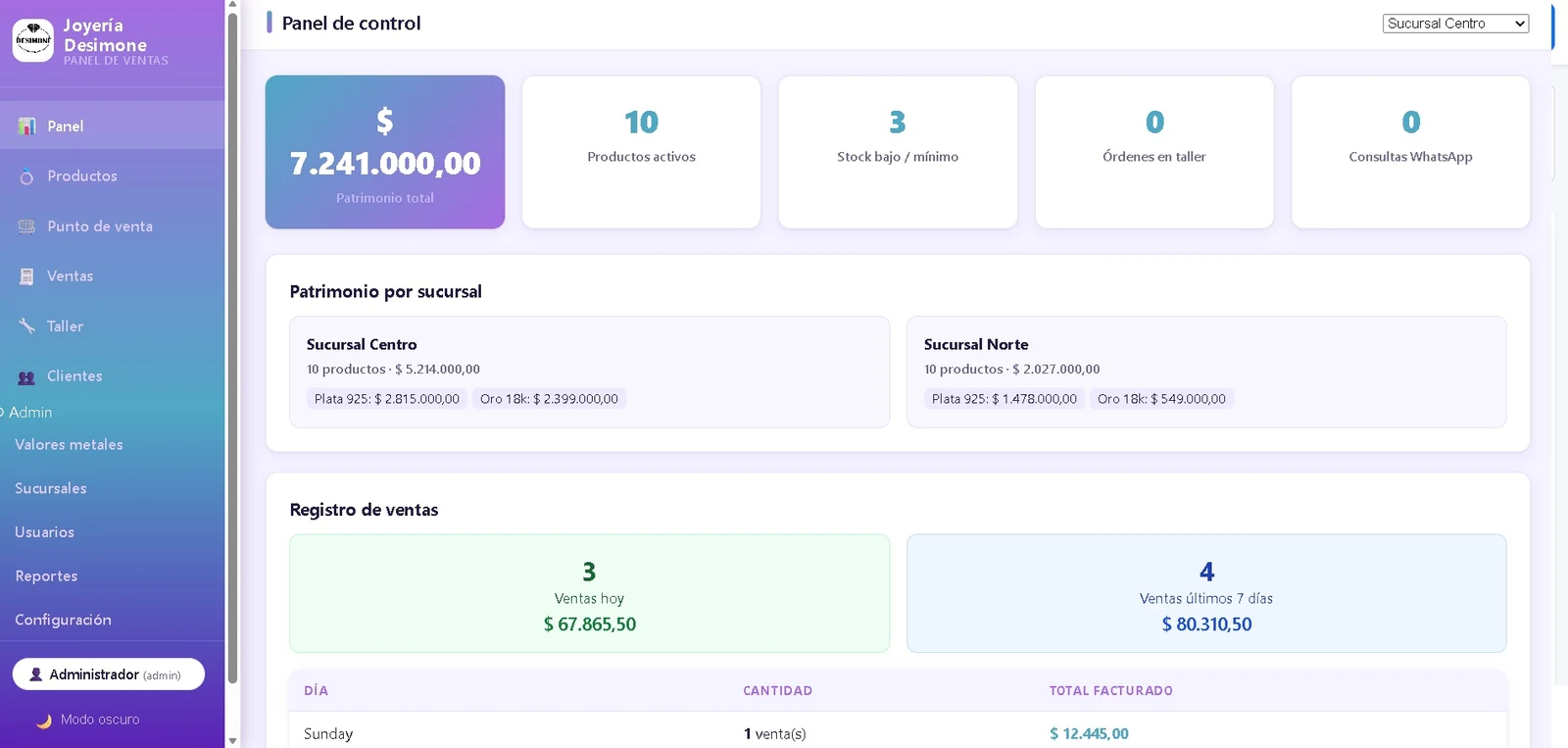Click the TOTAL FACTURADO column header

point(1111,691)
